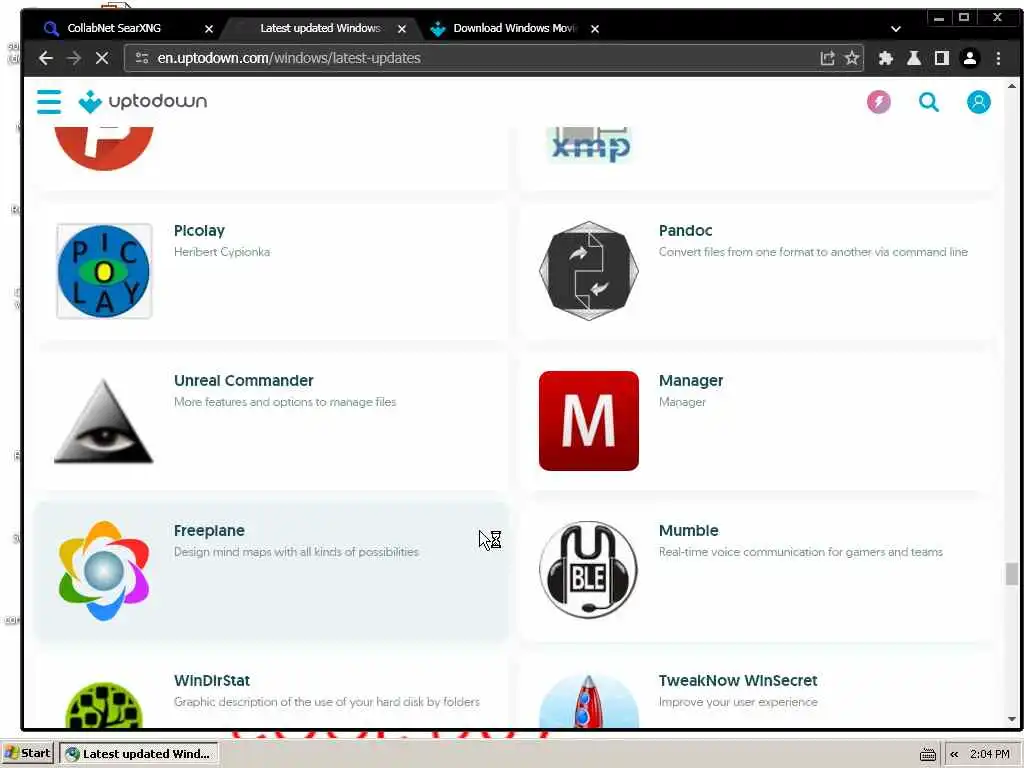Close the Download Windows Movie tab
This screenshot has width=1024, height=768.
(594, 29)
